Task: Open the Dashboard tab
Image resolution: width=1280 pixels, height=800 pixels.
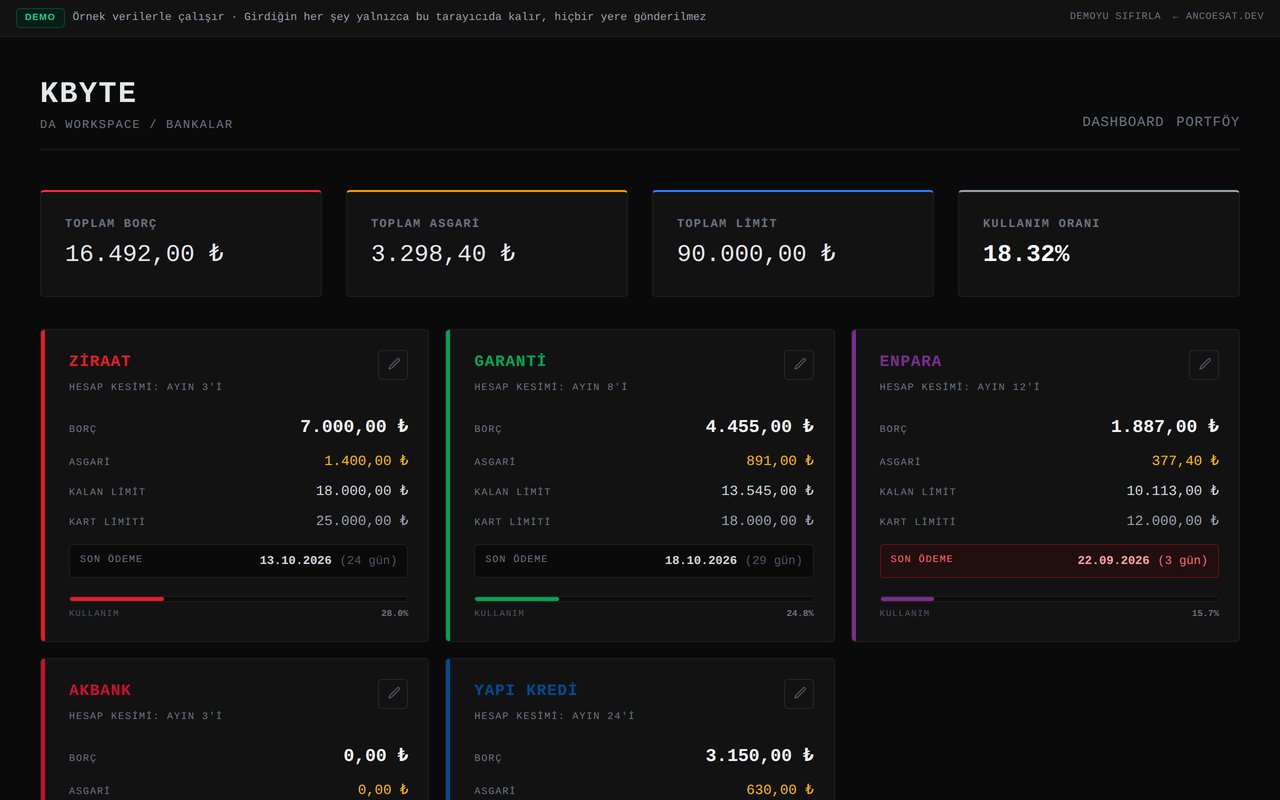Action: 1123,122
